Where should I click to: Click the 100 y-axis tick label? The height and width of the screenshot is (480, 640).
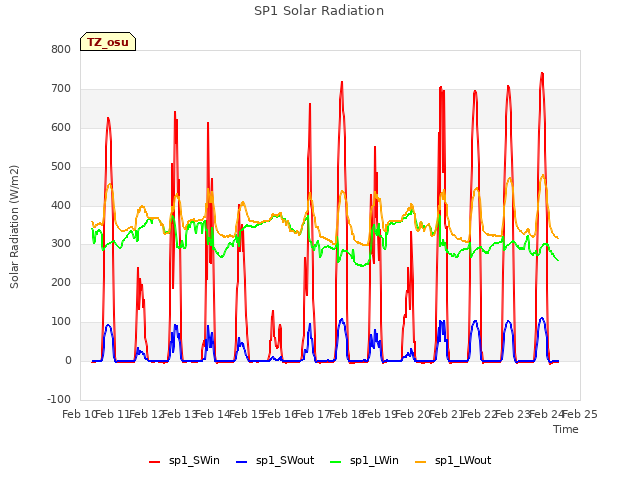point(61,322)
